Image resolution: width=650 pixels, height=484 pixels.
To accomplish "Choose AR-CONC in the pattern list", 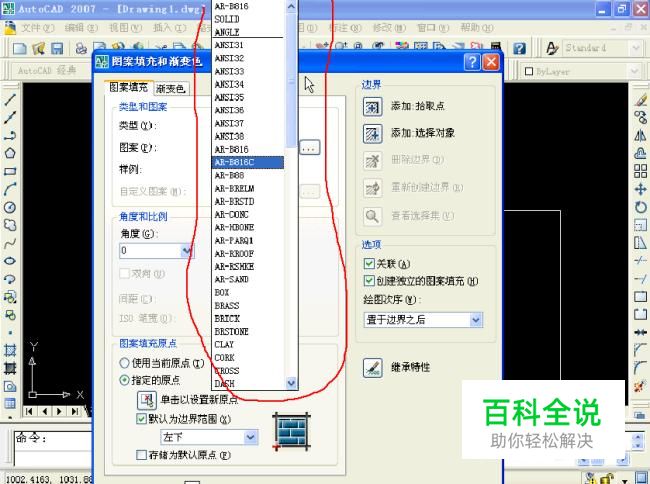I will pyautogui.click(x=248, y=215).
